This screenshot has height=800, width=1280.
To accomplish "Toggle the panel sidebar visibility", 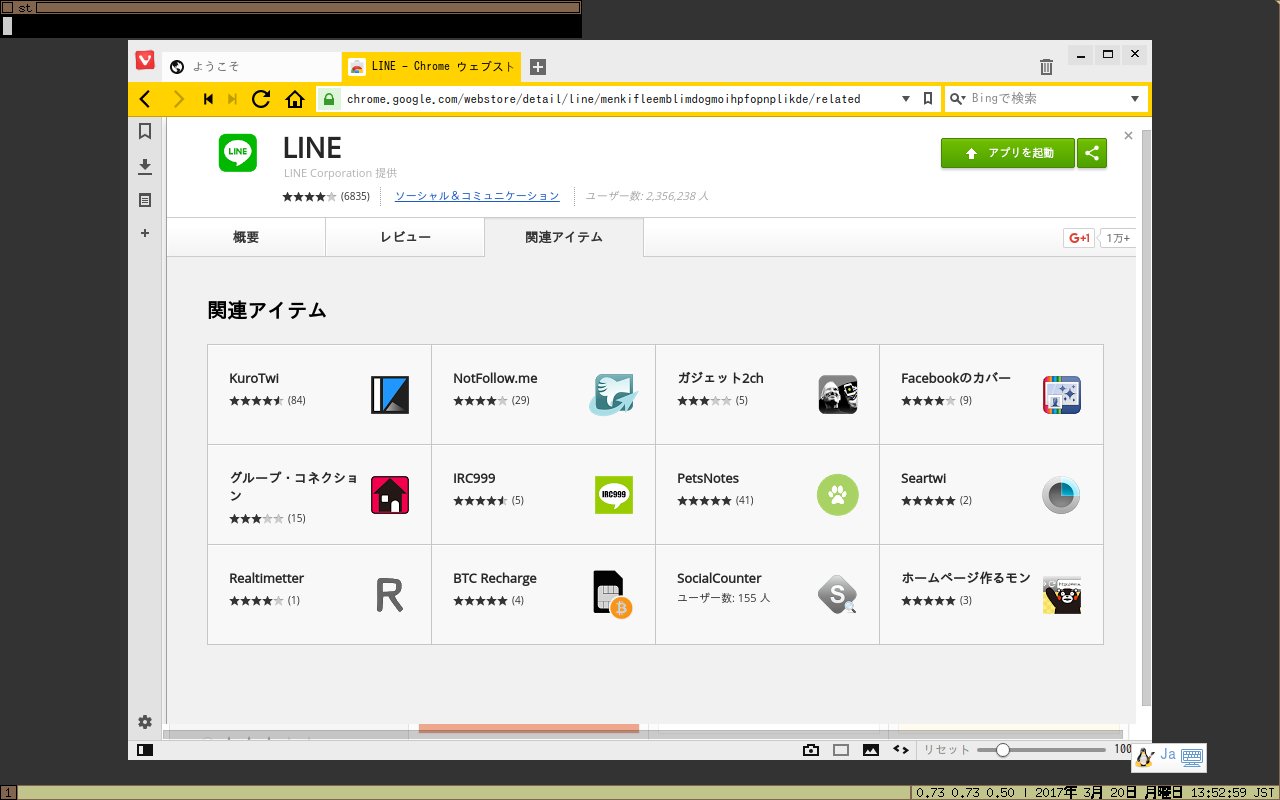I will click(x=144, y=749).
